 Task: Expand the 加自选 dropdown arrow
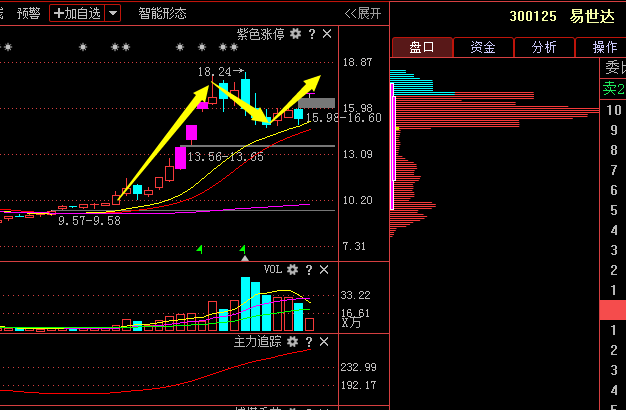click(113, 14)
